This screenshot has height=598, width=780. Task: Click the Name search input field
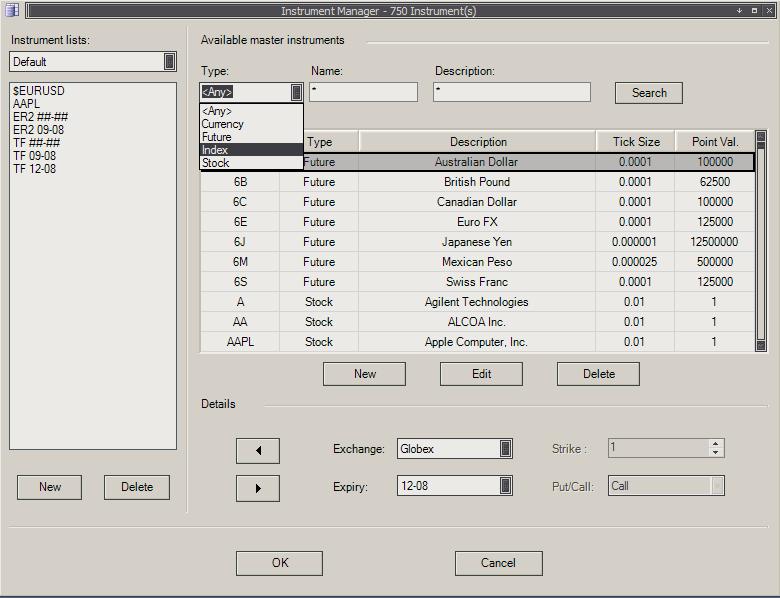tap(363, 92)
